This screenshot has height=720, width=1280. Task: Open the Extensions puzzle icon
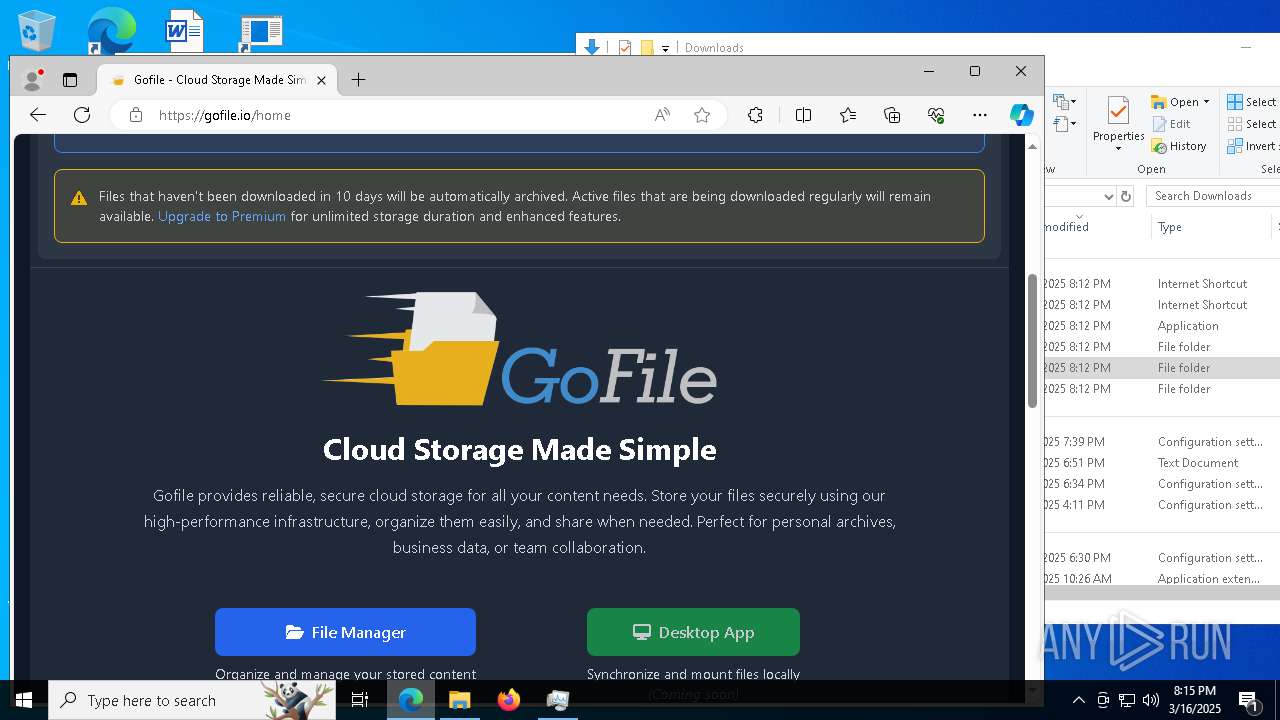[x=756, y=115]
